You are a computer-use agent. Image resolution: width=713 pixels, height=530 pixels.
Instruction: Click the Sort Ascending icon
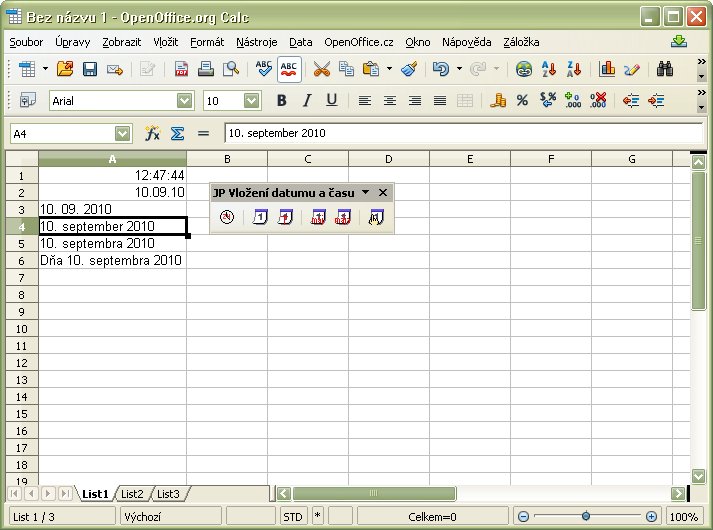pos(549,70)
